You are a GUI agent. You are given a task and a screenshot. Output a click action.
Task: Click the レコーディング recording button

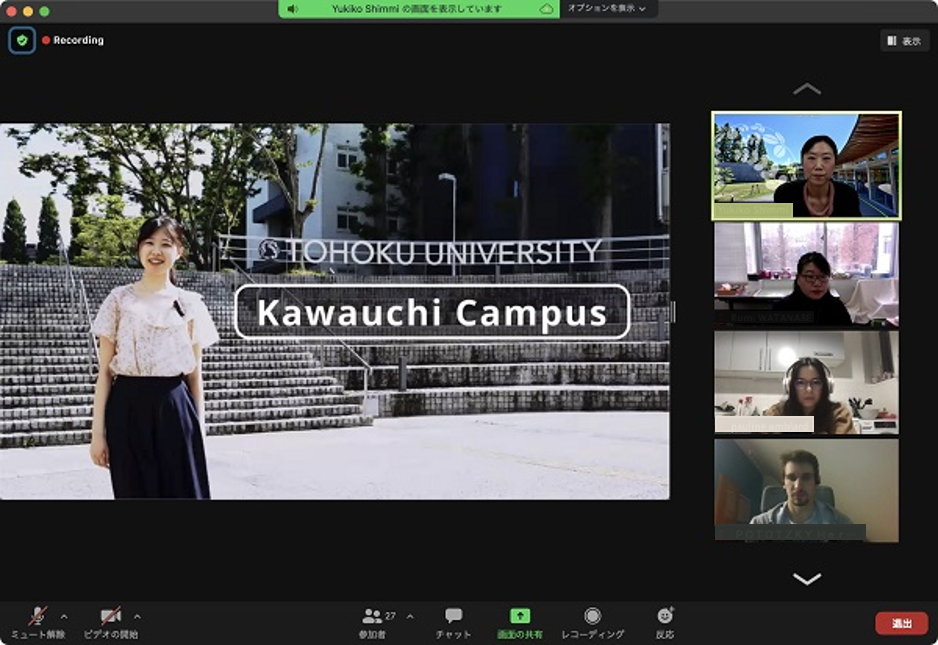pos(592,623)
